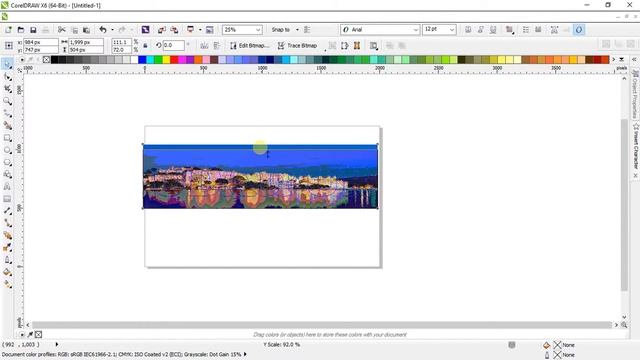Screen dimensions: 640x360
Task: Open a file using folder icon
Action: coord(21,30)
